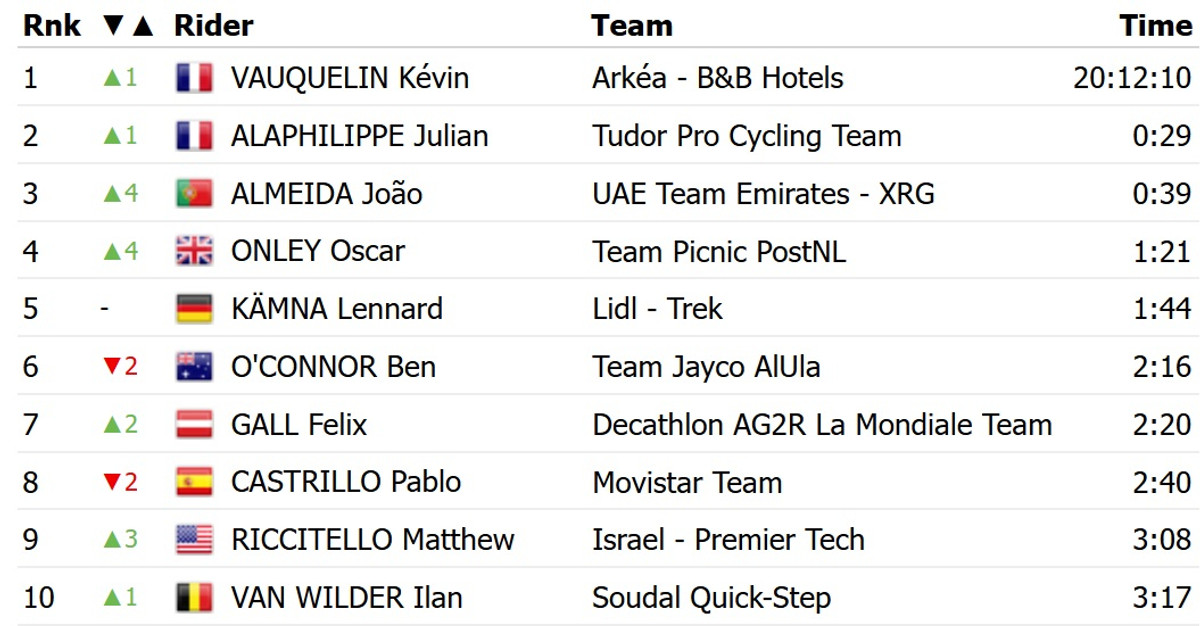Screen dimensions: 1200x626
Task: Open Decathlon AG2R La Mondiale Team page
Action: tap(821, 425)
